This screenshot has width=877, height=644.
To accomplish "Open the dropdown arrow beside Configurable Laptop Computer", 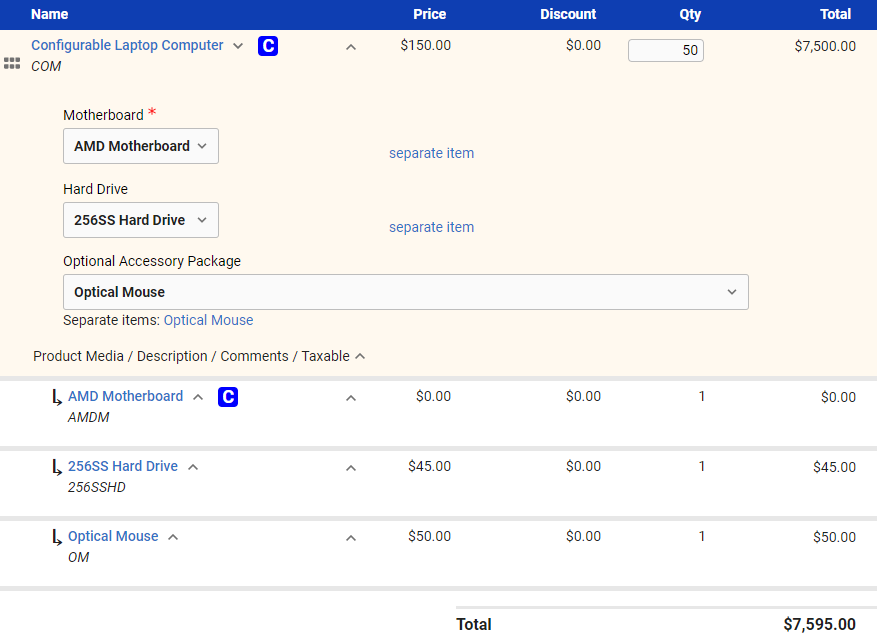I will 238,45.
